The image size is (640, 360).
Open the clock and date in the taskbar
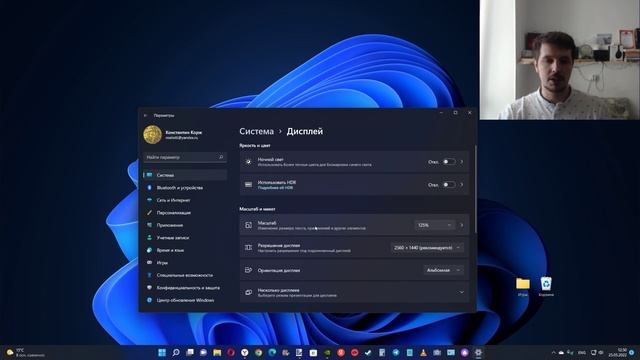click(617, 353)
